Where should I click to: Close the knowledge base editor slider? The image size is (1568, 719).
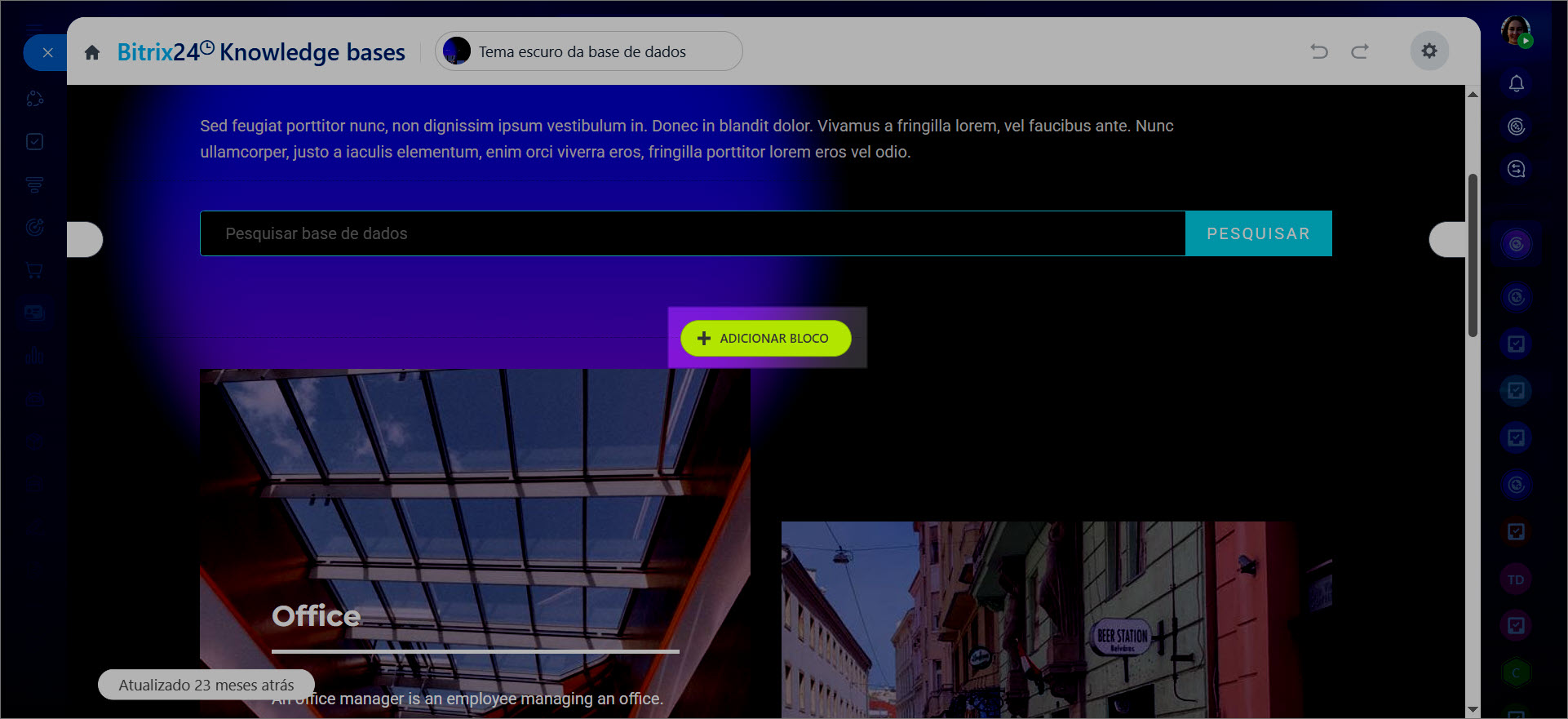(x=47, y=53)
